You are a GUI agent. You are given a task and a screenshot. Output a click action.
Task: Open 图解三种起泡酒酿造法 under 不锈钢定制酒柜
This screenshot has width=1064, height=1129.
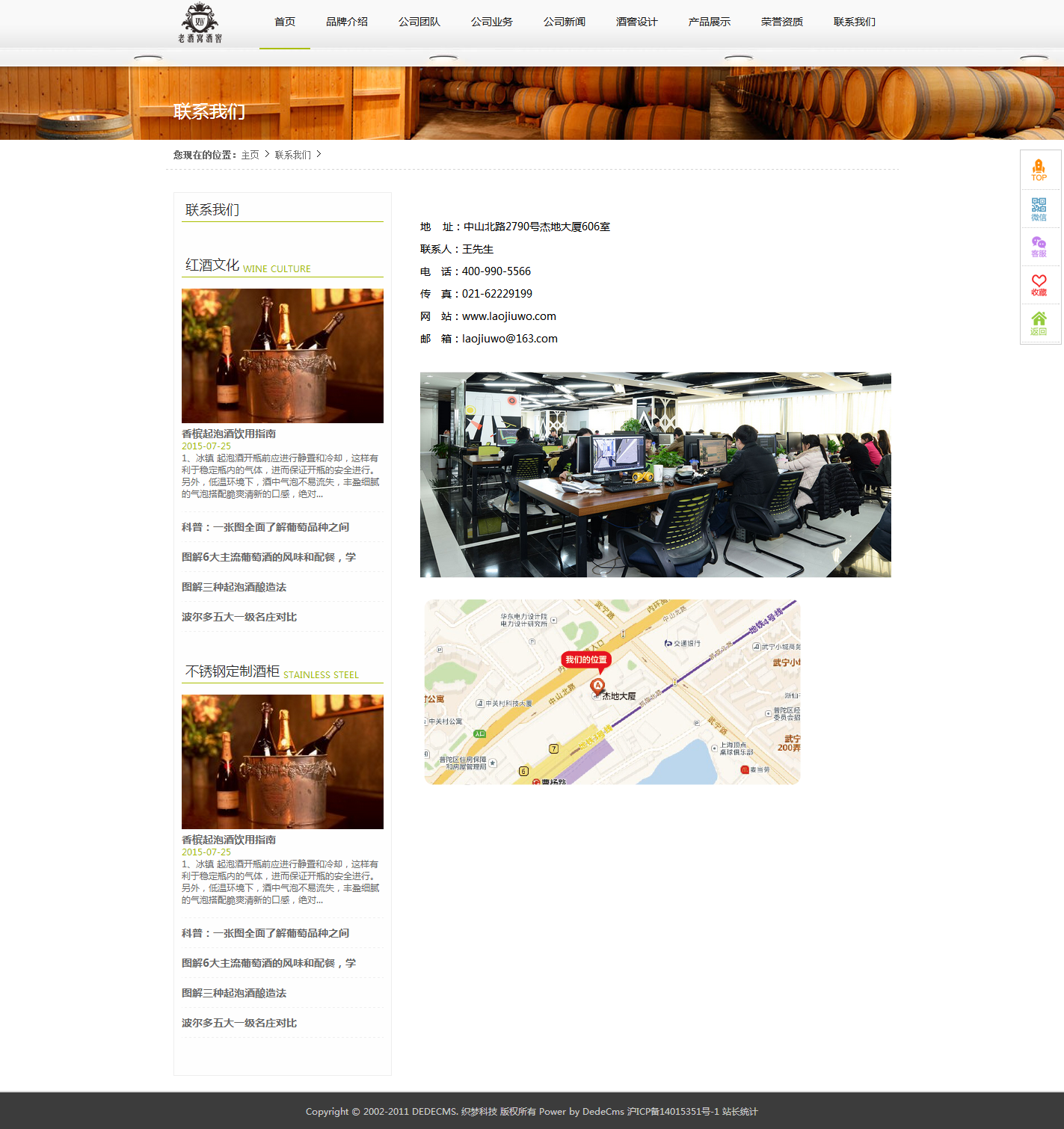pos(234,993)
